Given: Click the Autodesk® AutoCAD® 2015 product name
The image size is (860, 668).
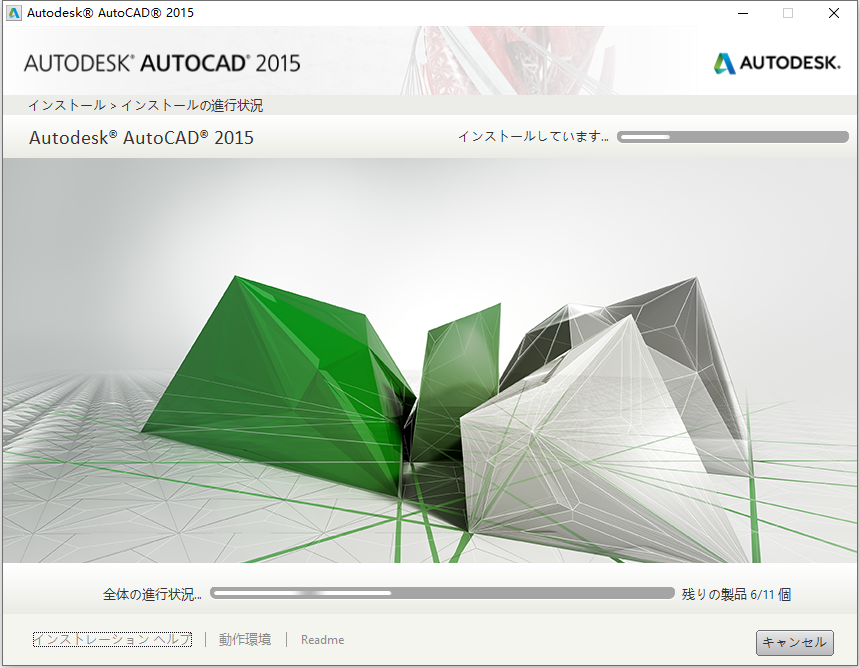Looking at the screenshot, I should (142, 137).
